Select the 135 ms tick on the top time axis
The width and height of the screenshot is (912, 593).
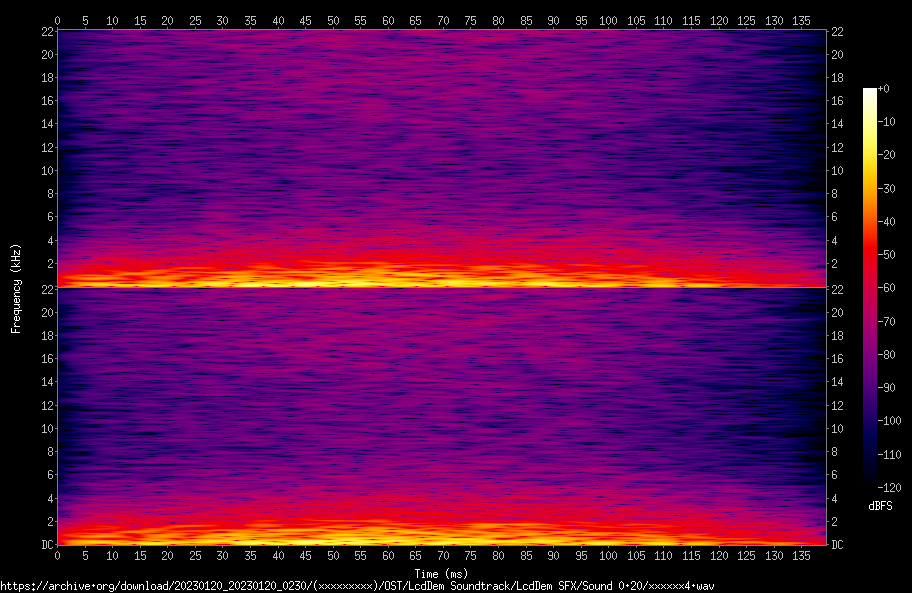click(799, 20)
